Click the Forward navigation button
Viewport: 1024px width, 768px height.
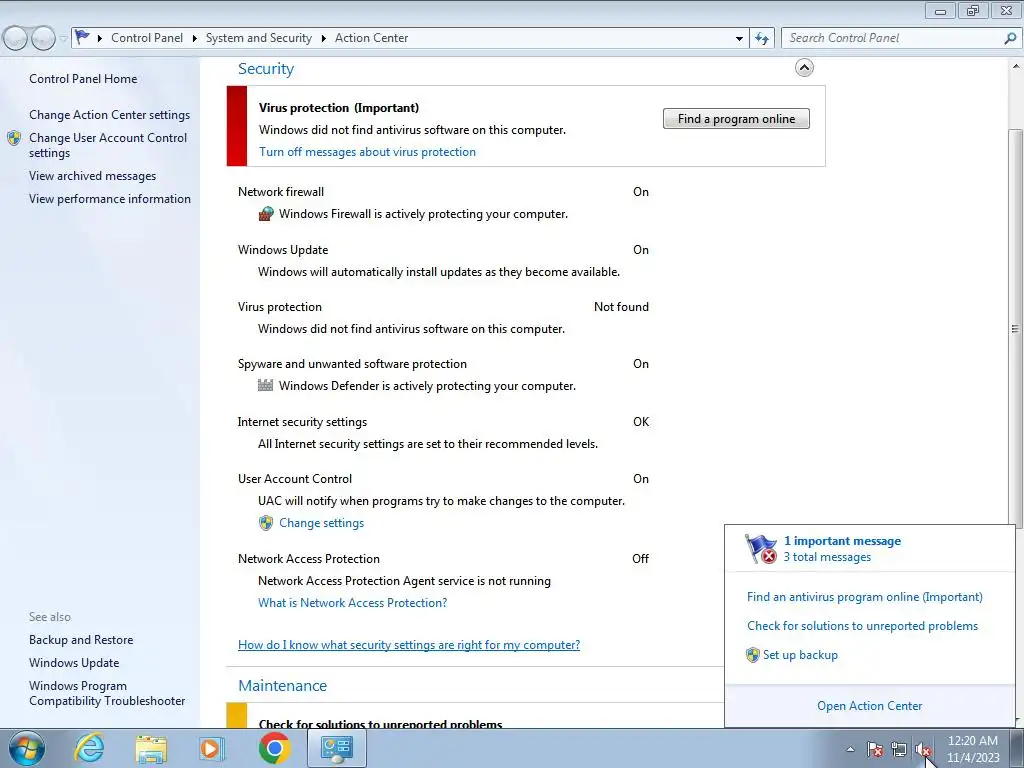point(43,39)
